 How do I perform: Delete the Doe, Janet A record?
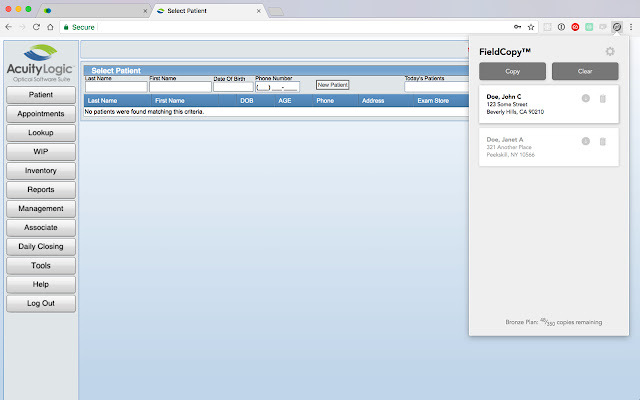point(602,142)
